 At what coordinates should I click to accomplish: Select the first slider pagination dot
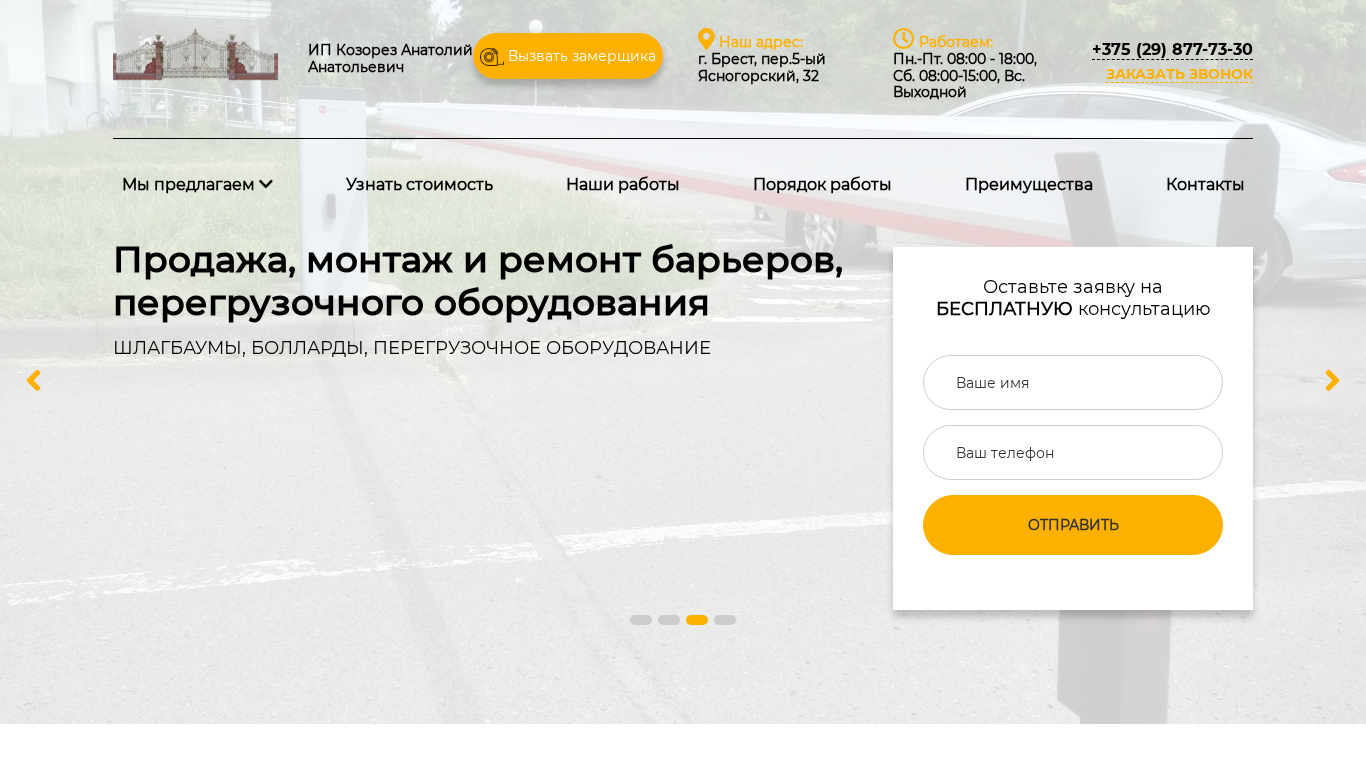(x=641, y=620)
